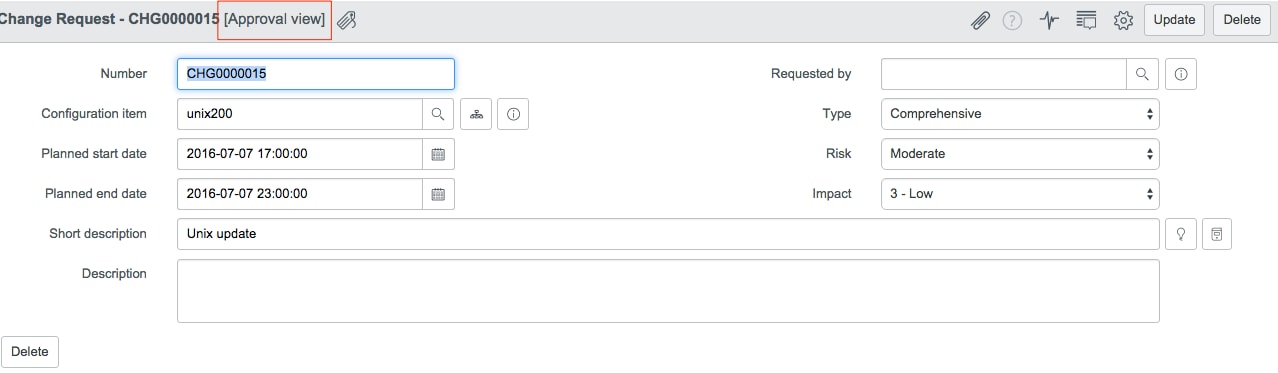Open the help question mark icon
Image resolution: width=1278 pixels, height=373 pixels.
(x=1012, y=20)
